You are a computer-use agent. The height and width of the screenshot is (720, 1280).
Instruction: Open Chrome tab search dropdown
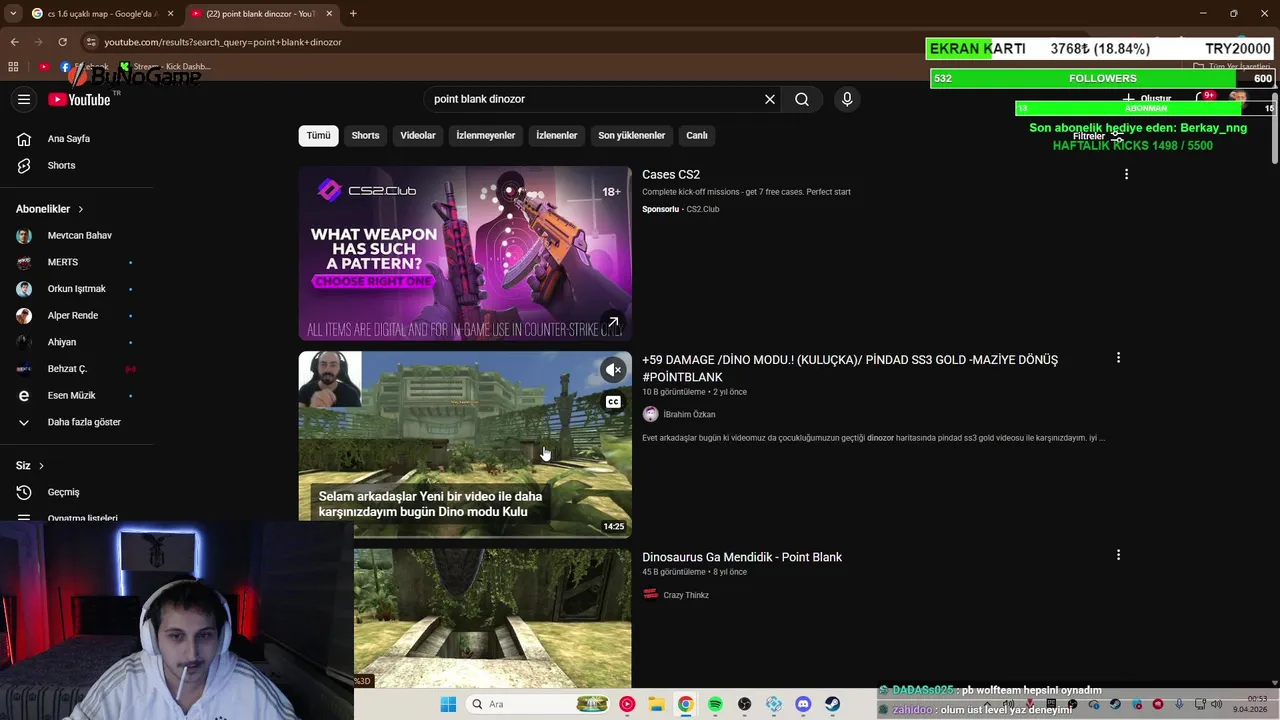12,14
